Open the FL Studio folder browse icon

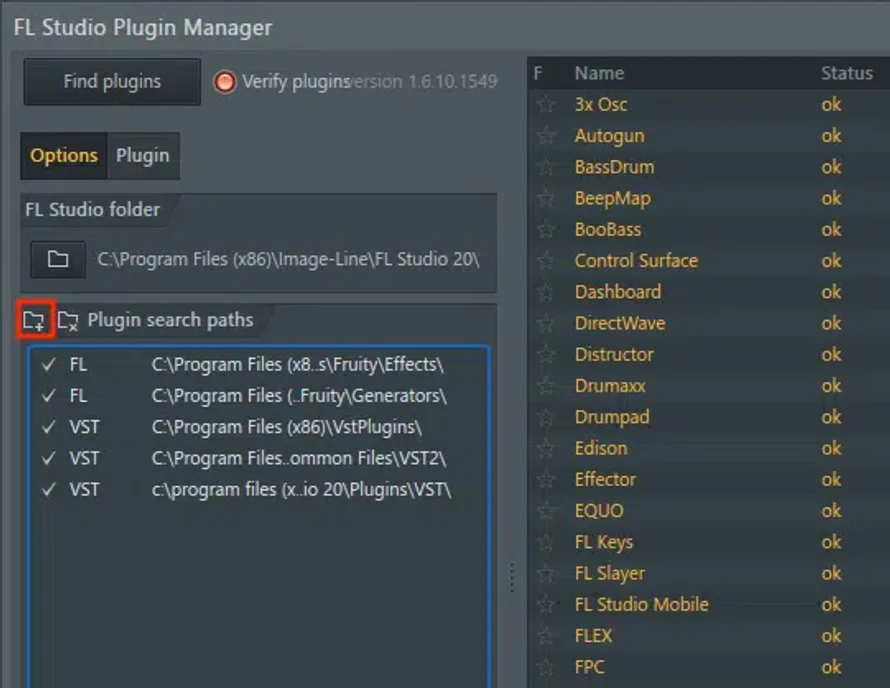coord(58,259)
